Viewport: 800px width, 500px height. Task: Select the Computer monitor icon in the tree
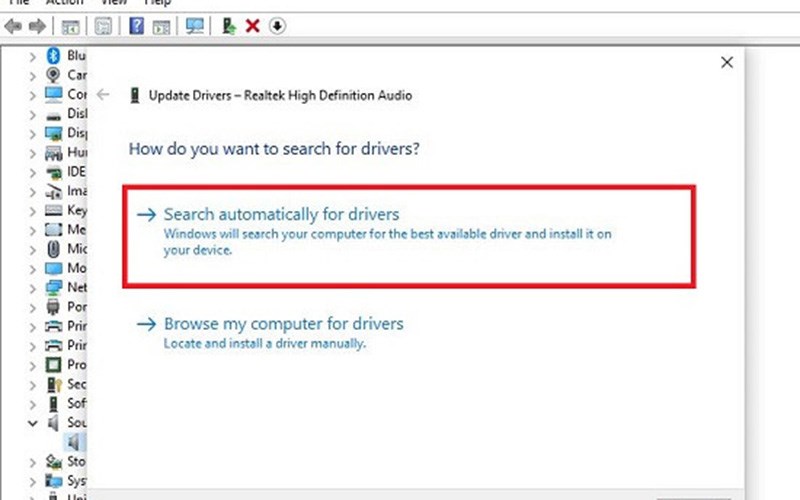coord(53,94)
